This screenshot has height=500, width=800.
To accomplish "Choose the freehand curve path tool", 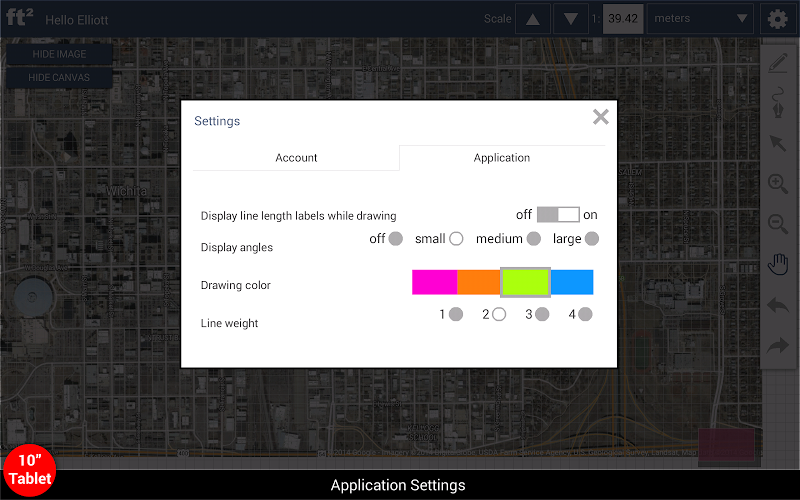I will point(777,103).
